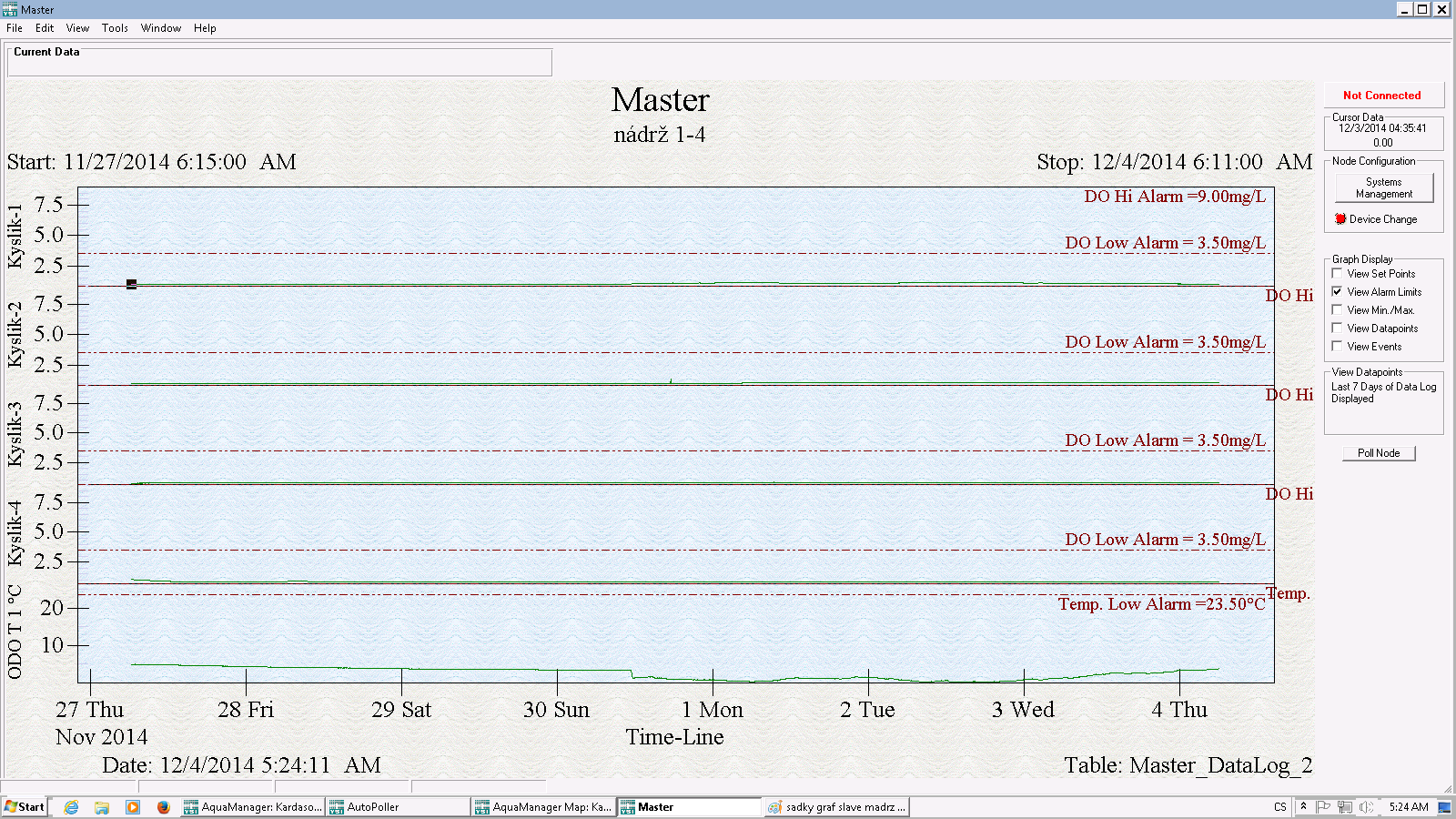Click the Start: 11/27/2014 6:15:00 AM text
Screen dimensions: 1456x819
click(x=152, y=162)
